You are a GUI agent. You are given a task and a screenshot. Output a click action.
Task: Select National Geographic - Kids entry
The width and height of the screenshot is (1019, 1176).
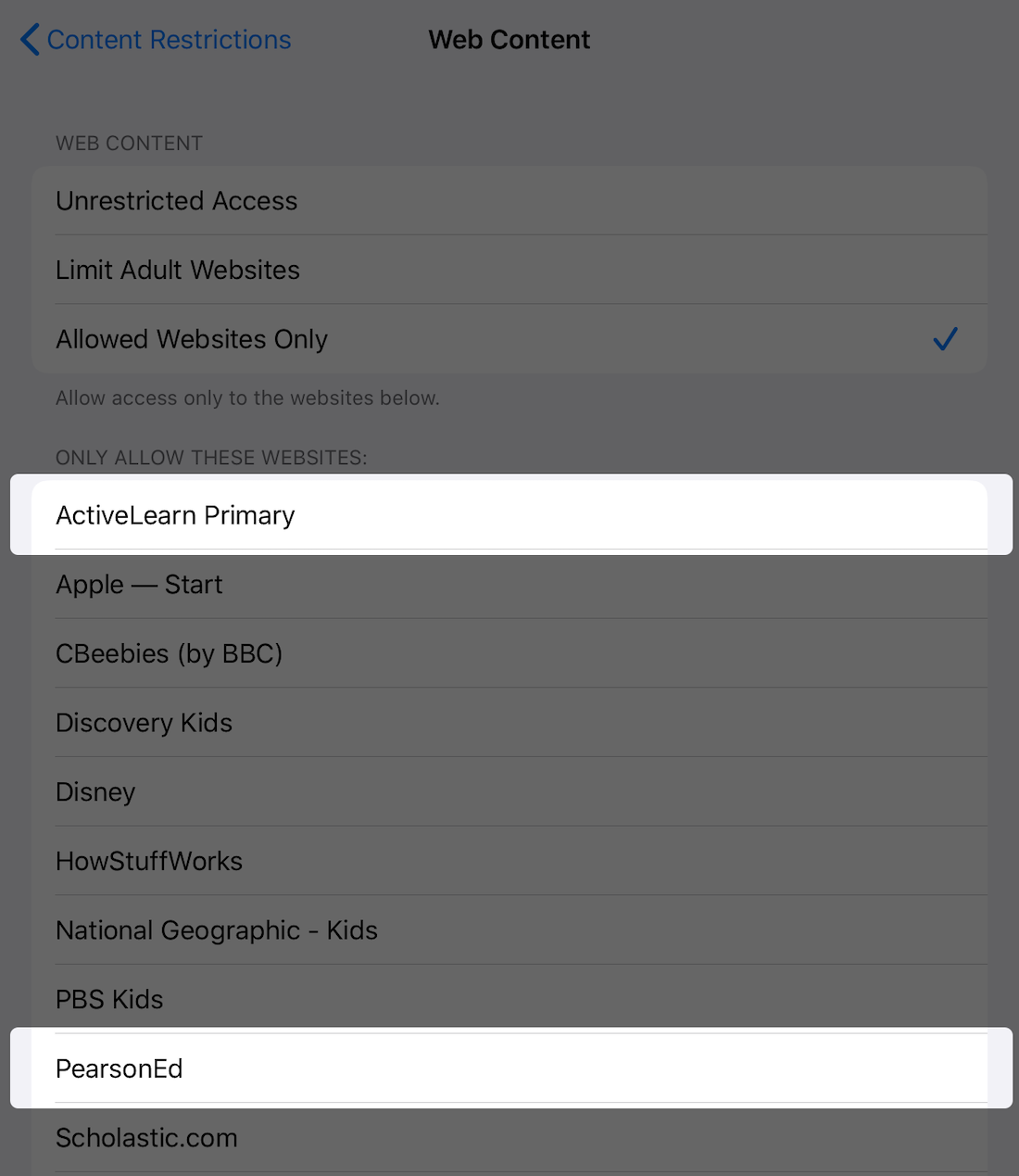pos(217,930)
